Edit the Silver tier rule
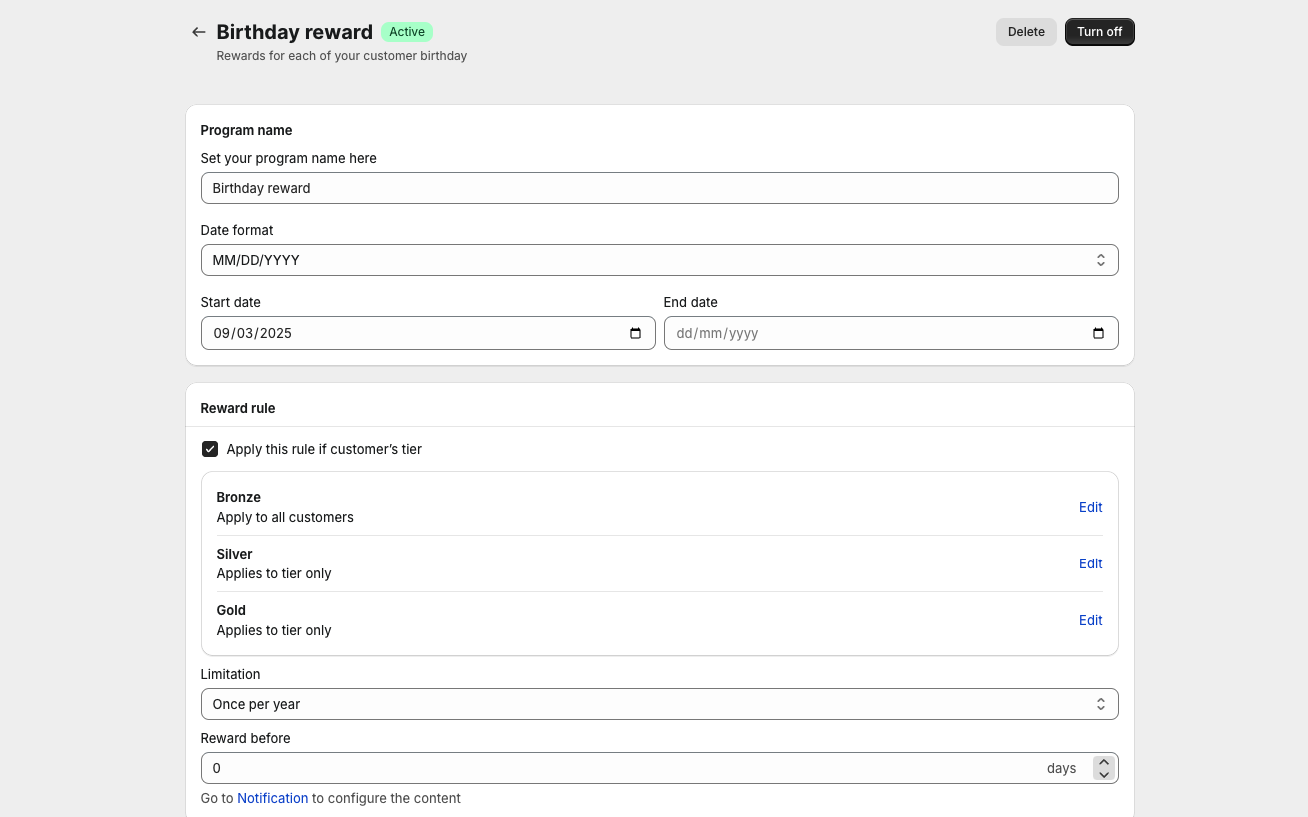 click(1090, 563)
